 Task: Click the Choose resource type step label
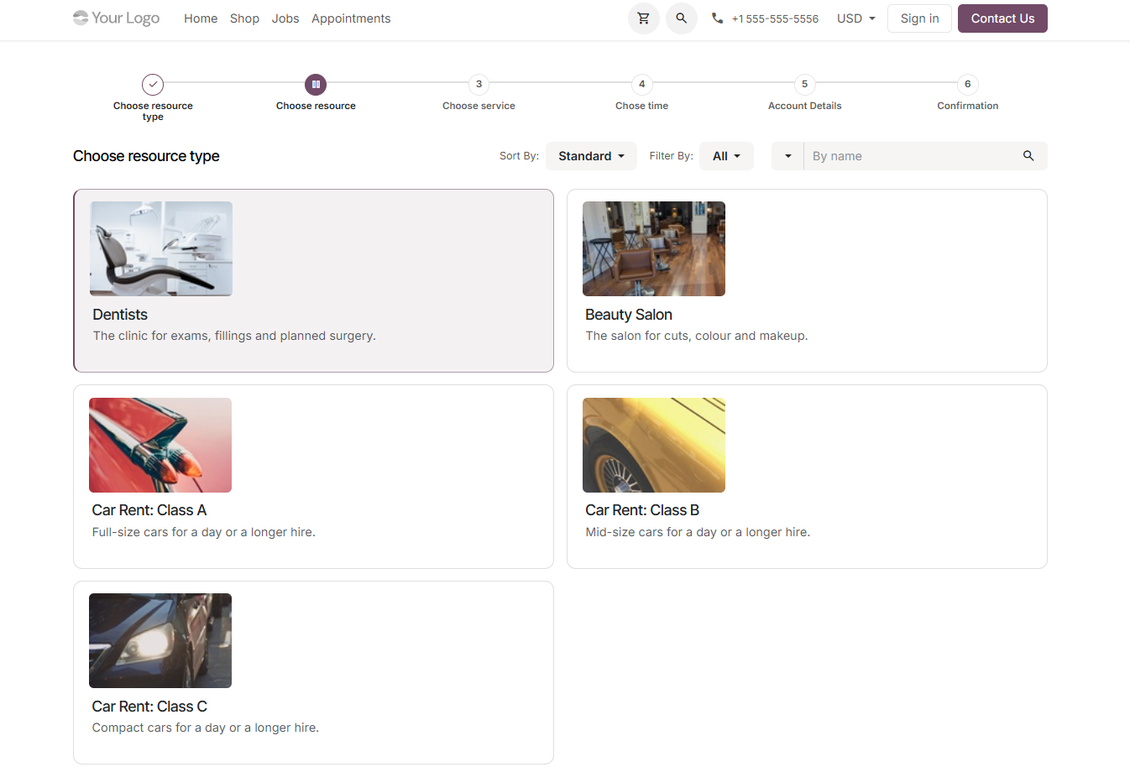(153, 111)
